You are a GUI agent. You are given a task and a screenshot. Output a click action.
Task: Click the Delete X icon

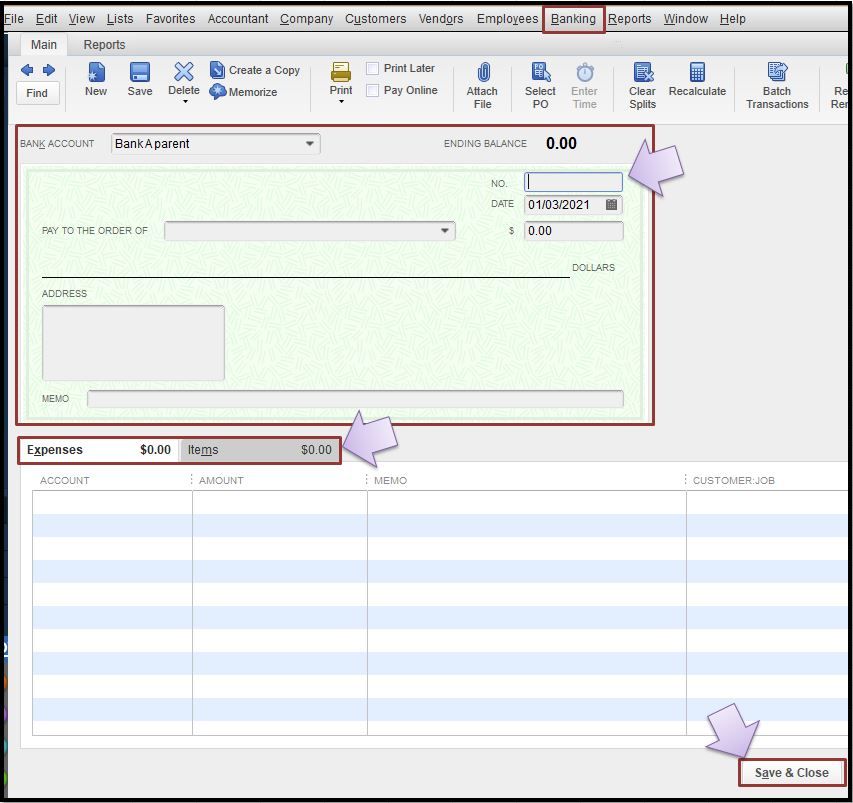184,72
